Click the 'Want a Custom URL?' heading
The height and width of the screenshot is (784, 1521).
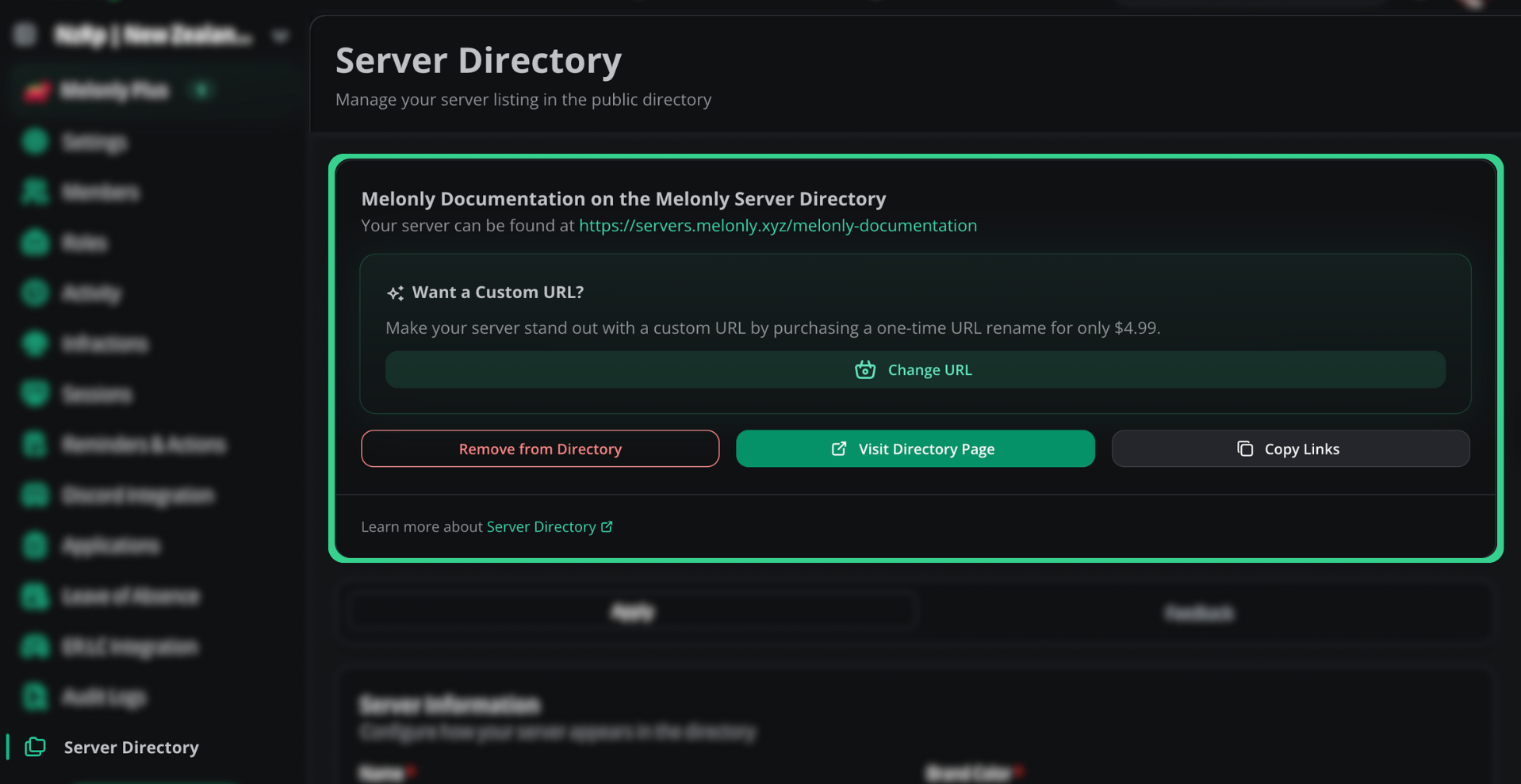pyautogui.click(x=498, y=293)
